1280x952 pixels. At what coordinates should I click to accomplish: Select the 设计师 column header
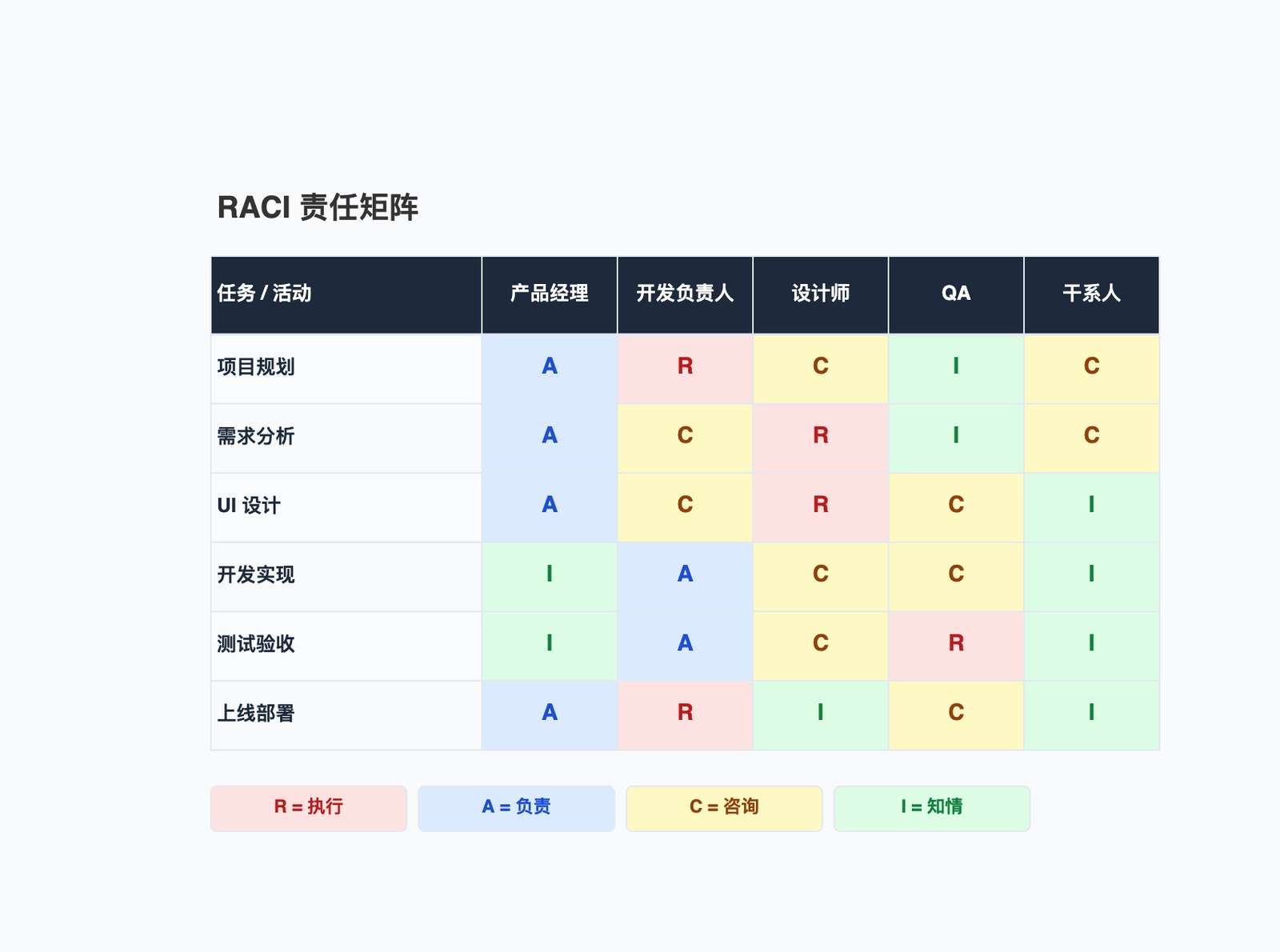tap(820, 294)
